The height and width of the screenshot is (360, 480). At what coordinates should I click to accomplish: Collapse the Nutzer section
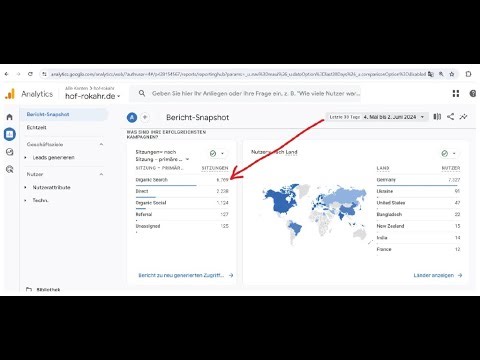pos(101,174)
